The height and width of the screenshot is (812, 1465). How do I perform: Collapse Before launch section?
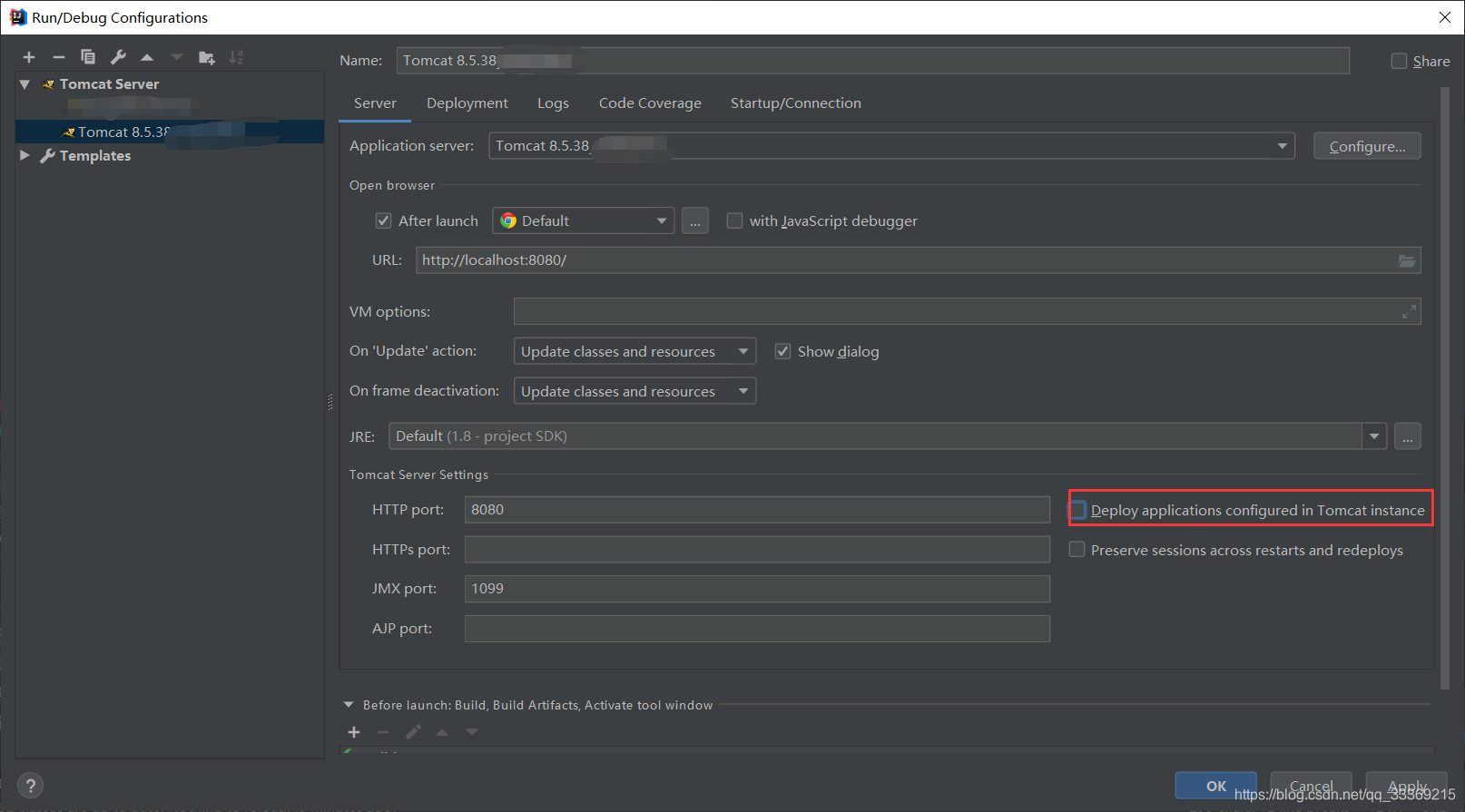tap(349, 705)
